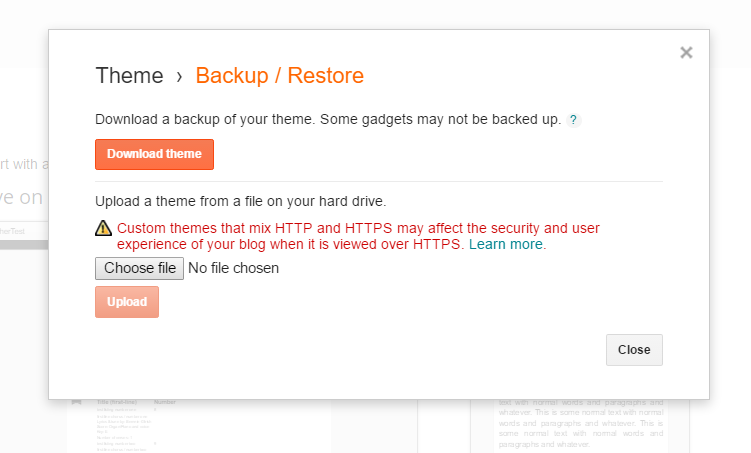Open the Choose file picker

[139, 268]
